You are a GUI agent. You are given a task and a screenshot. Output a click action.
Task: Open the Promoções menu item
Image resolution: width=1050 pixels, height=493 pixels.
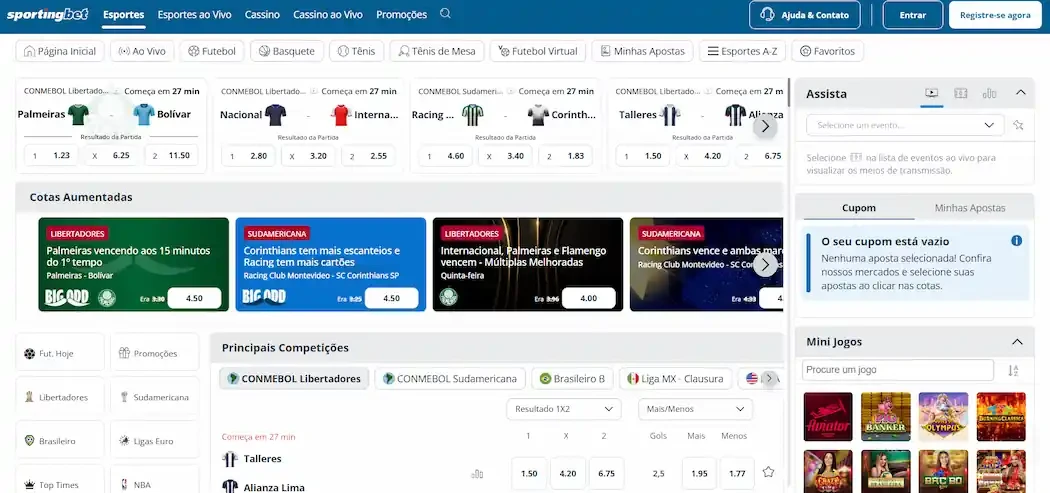[x=401, y=14]
